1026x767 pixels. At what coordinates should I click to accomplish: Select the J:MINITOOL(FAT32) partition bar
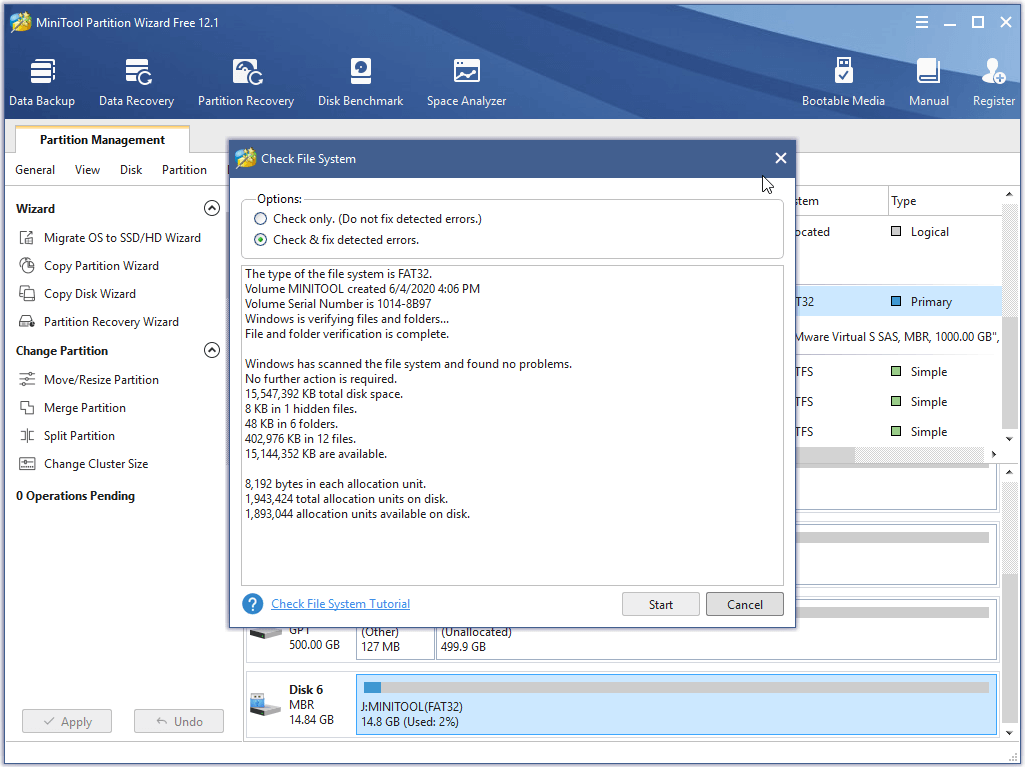[x=676, y=704]
